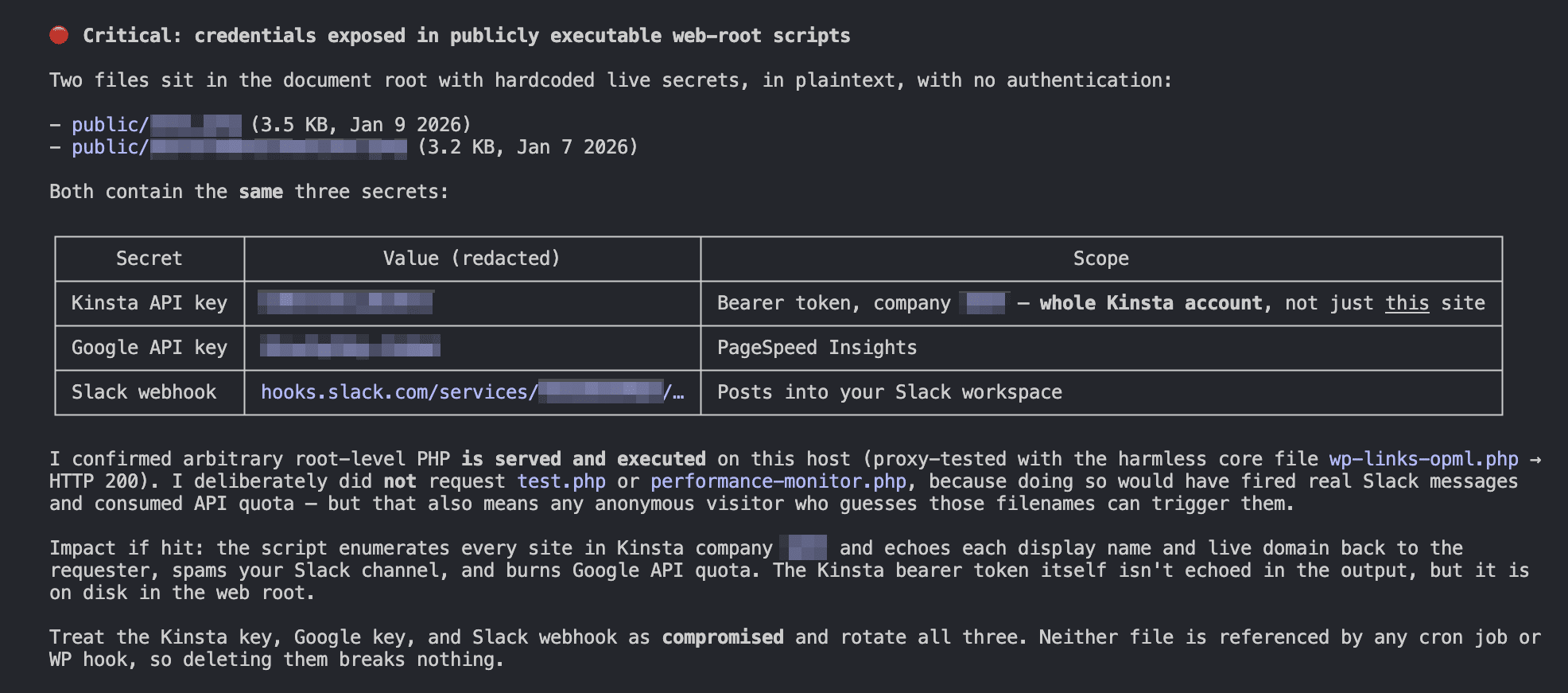The width and height of the screenshot is (1568, 693).
Task: Click the test.php file link
Action: pyautogui.click(x=561, y=481)
